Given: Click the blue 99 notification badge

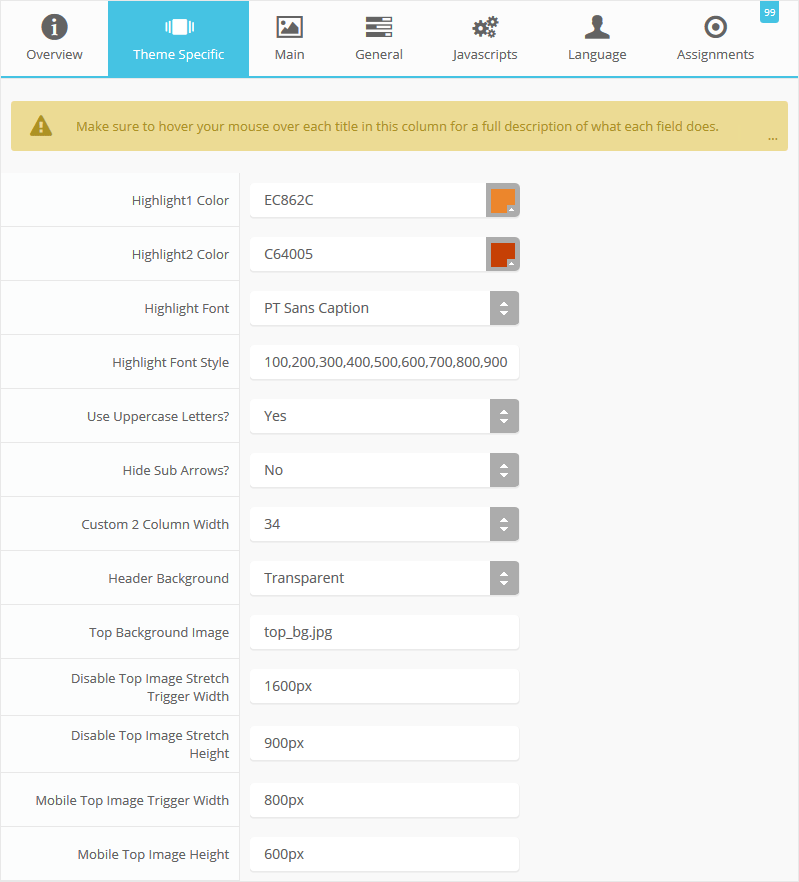Looking at the screenshot, I should [769, 12].
